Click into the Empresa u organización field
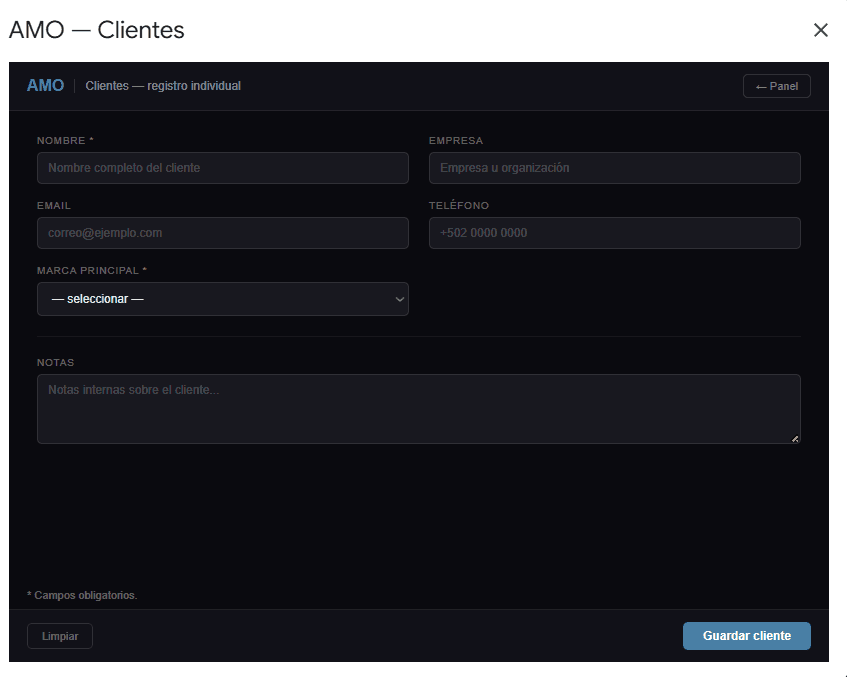The height and width of the screenshot is (677, 847). click(614, 167)
